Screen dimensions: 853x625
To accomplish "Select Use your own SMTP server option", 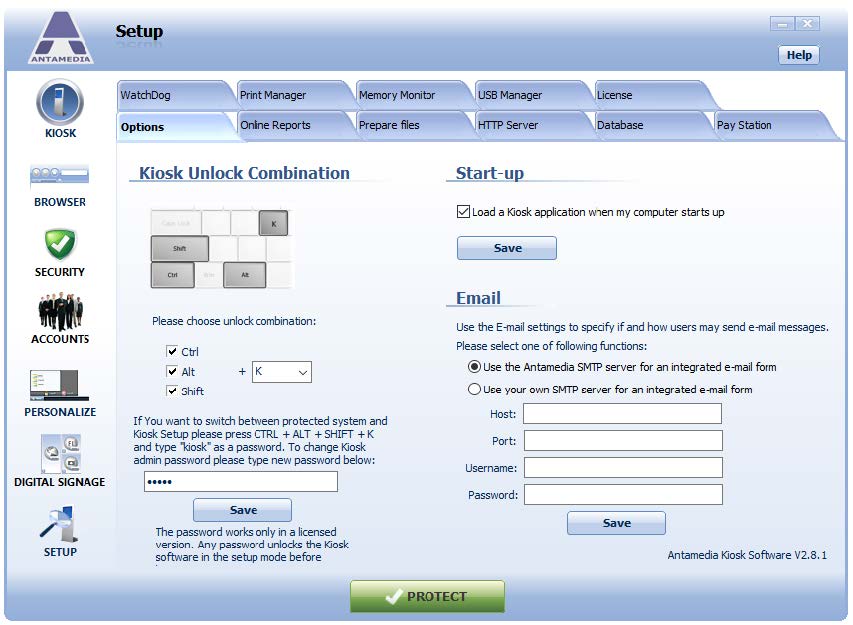I will (x=474, y=389).
